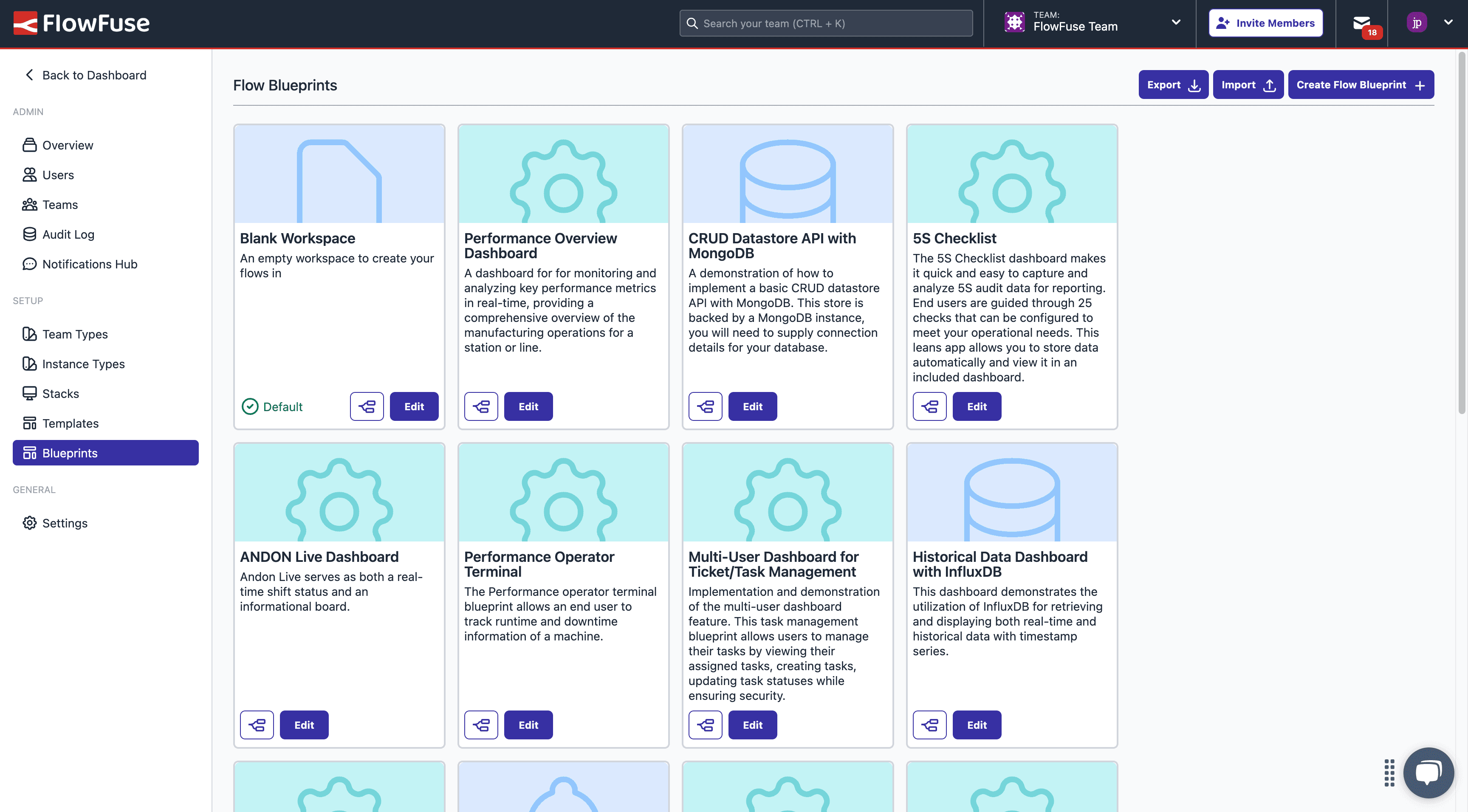Navigate to Stacks in the sidebar
The image size is (1468, 812).
60,393
